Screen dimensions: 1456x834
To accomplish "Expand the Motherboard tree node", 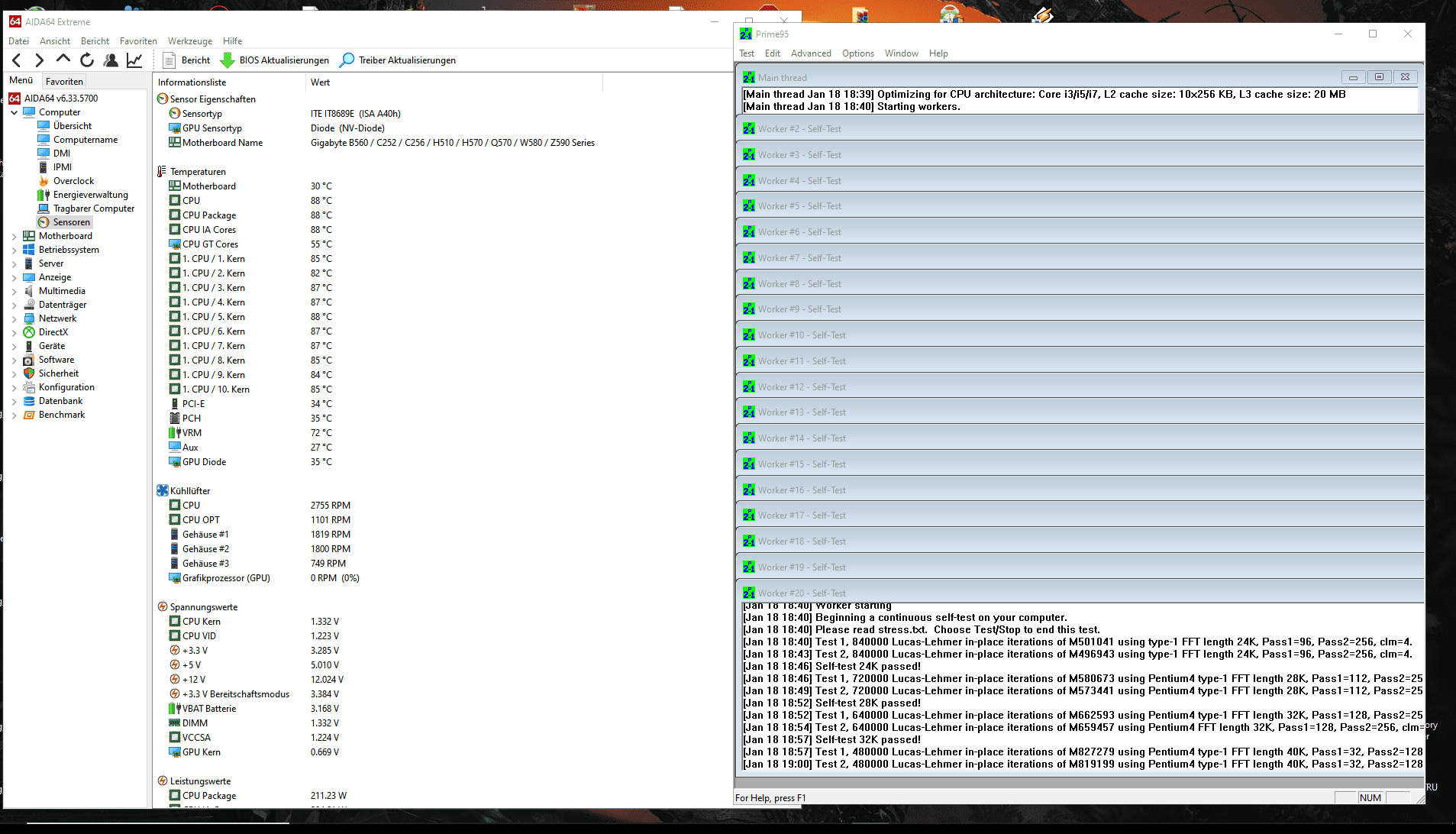I will [x=14, y=236].
